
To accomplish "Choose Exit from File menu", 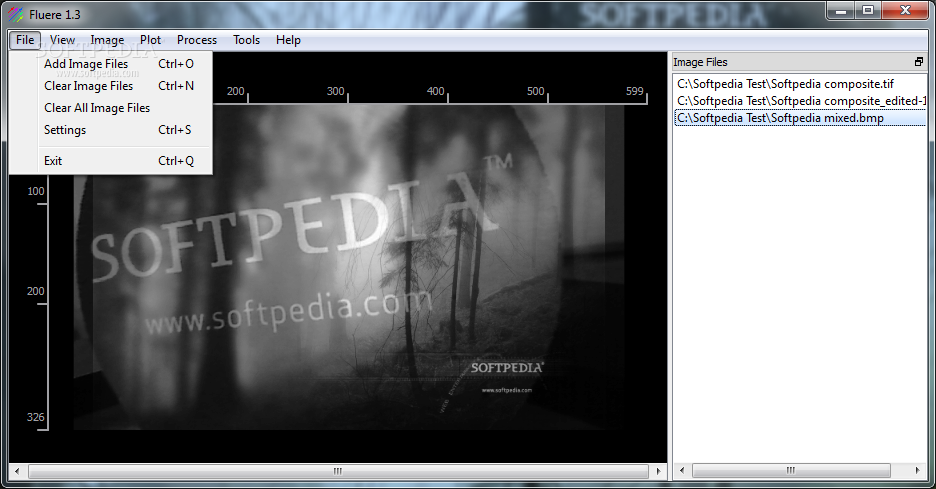I will coord(111,161).
